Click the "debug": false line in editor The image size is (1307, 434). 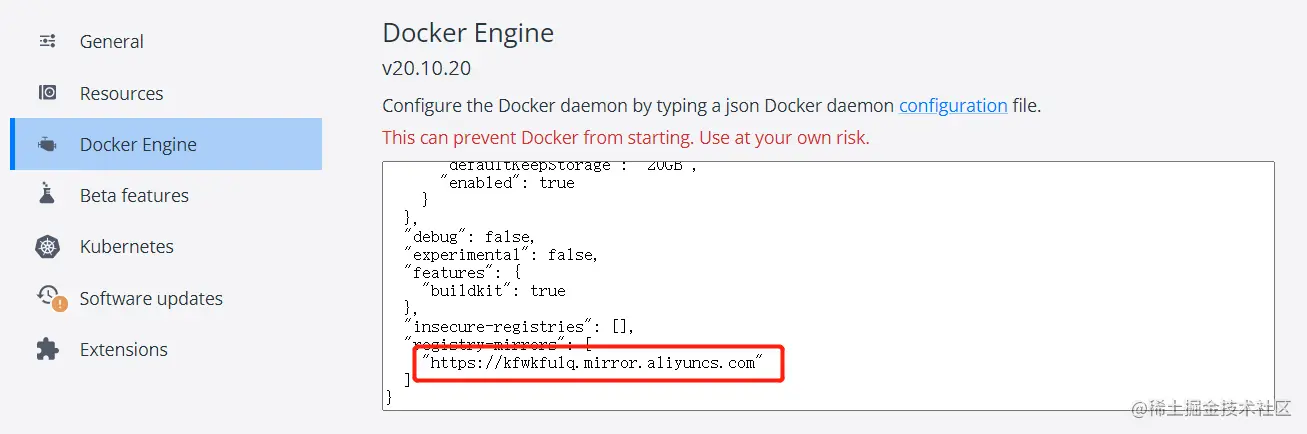(470, 237)
